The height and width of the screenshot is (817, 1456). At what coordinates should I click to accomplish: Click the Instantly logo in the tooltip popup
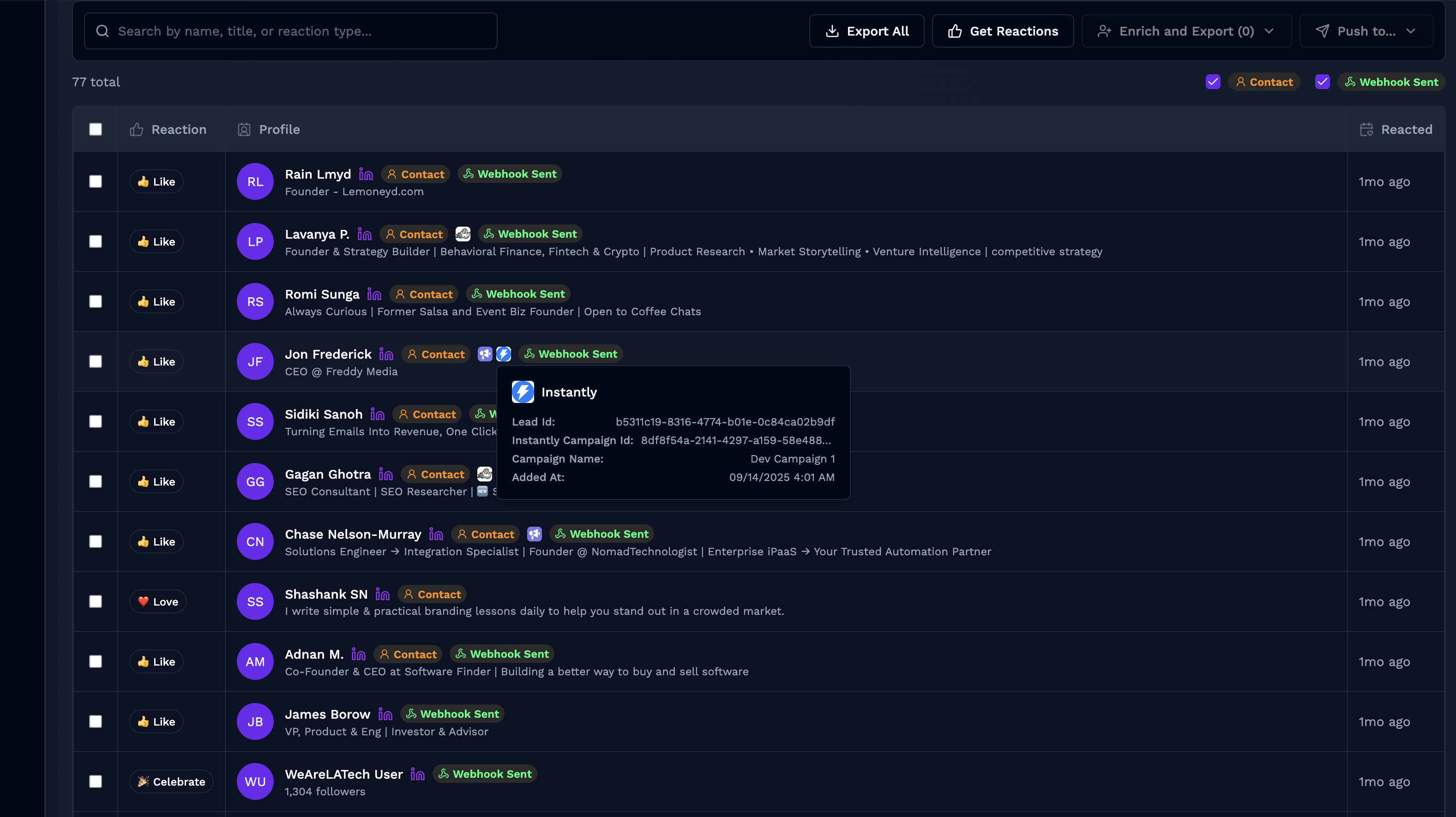pos(522,391)
